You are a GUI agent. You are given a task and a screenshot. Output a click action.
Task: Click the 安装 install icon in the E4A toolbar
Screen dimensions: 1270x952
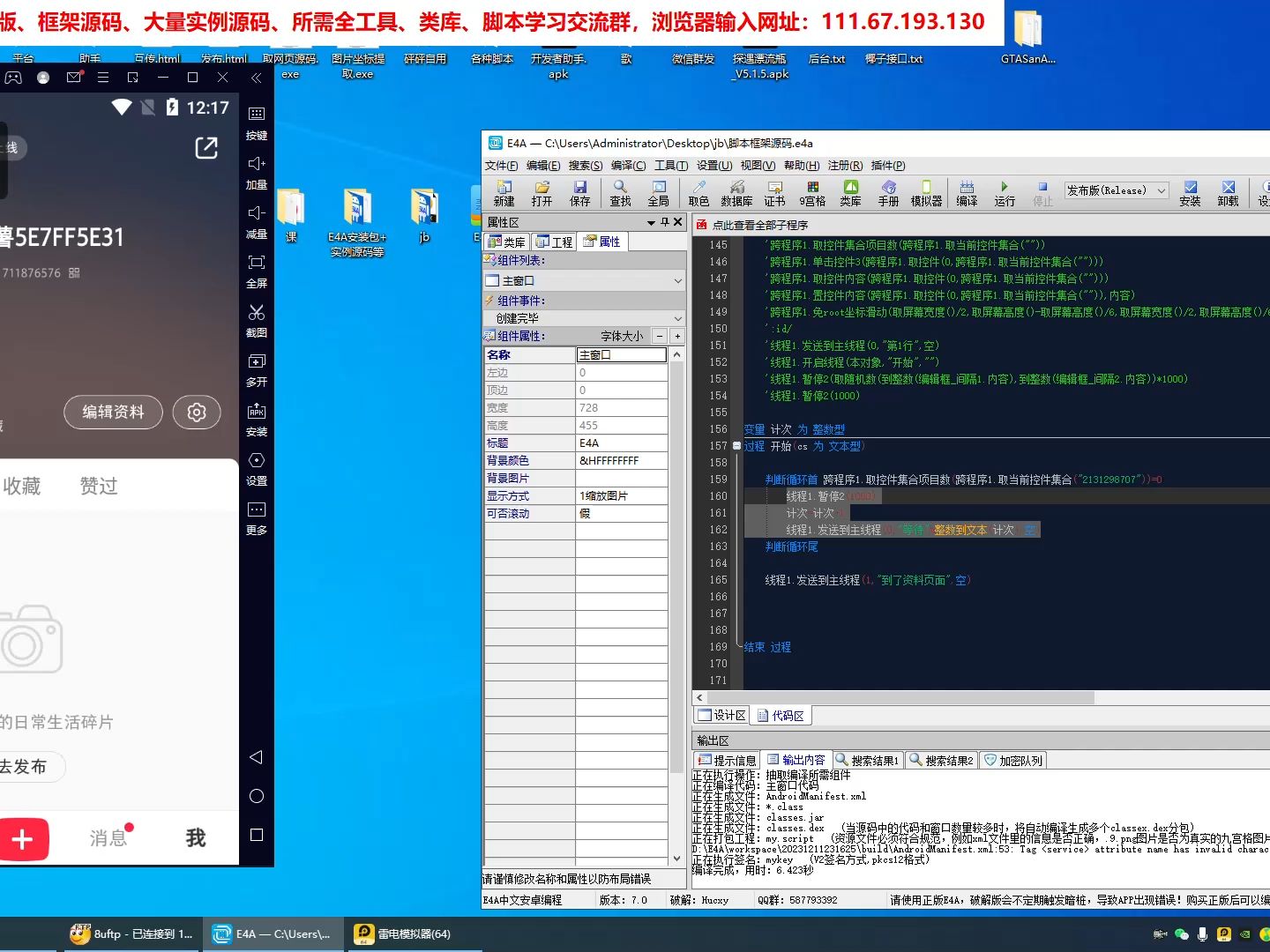(1190, 192)
